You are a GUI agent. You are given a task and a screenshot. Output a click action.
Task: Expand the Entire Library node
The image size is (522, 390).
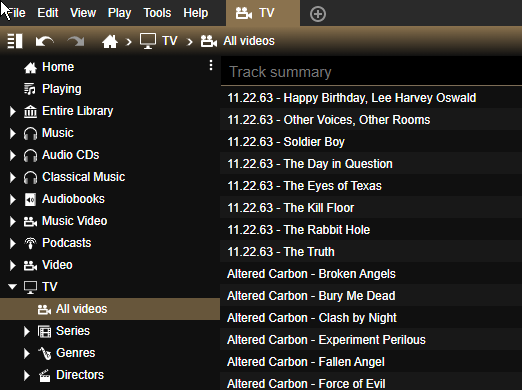[x=13, y=111]
